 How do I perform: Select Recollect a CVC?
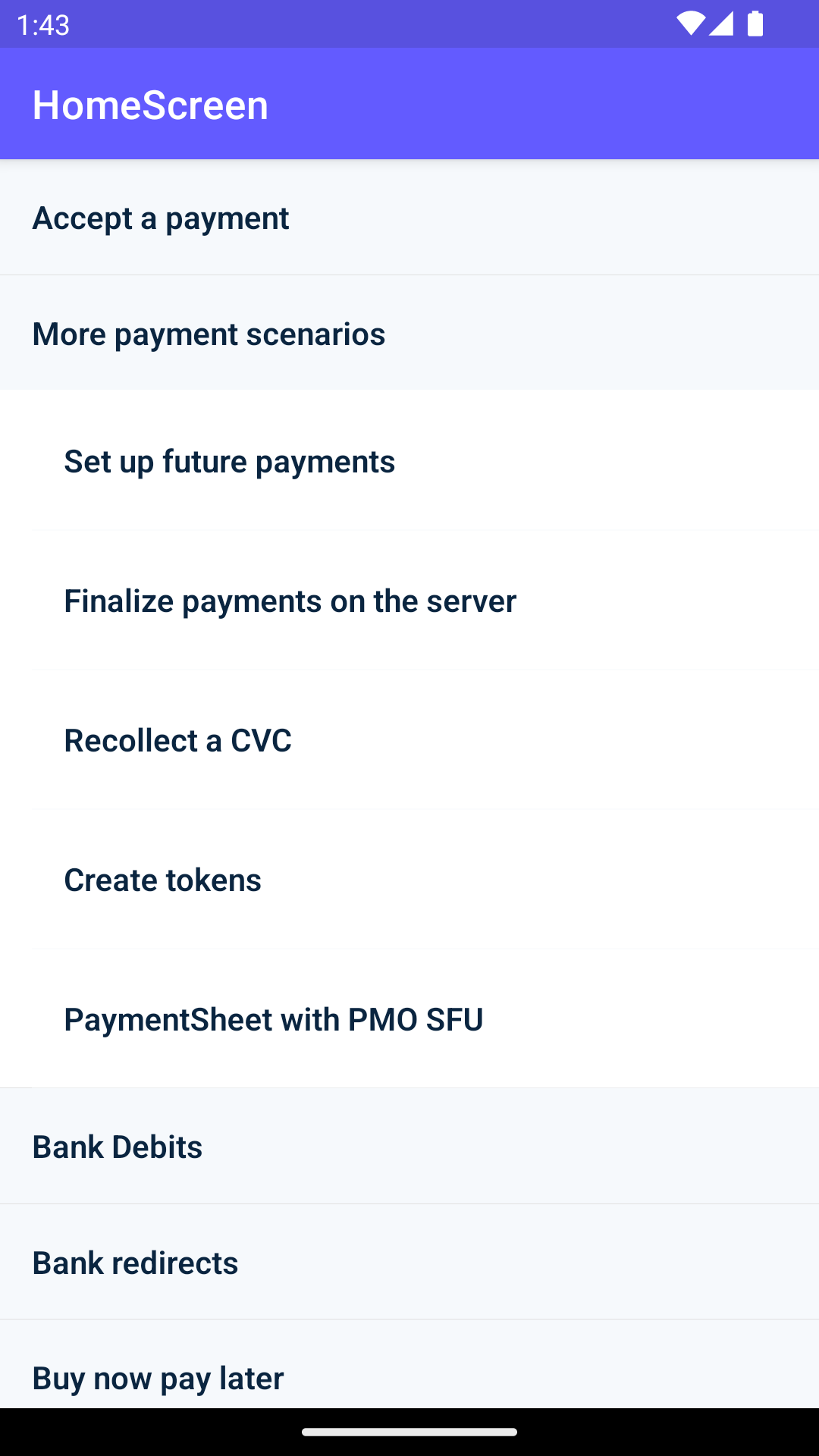[177, 741]
